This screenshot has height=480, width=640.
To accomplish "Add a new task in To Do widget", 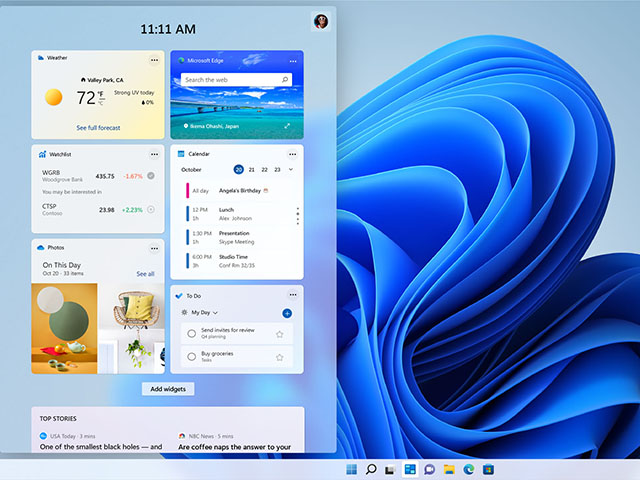I will click(287, 313).
